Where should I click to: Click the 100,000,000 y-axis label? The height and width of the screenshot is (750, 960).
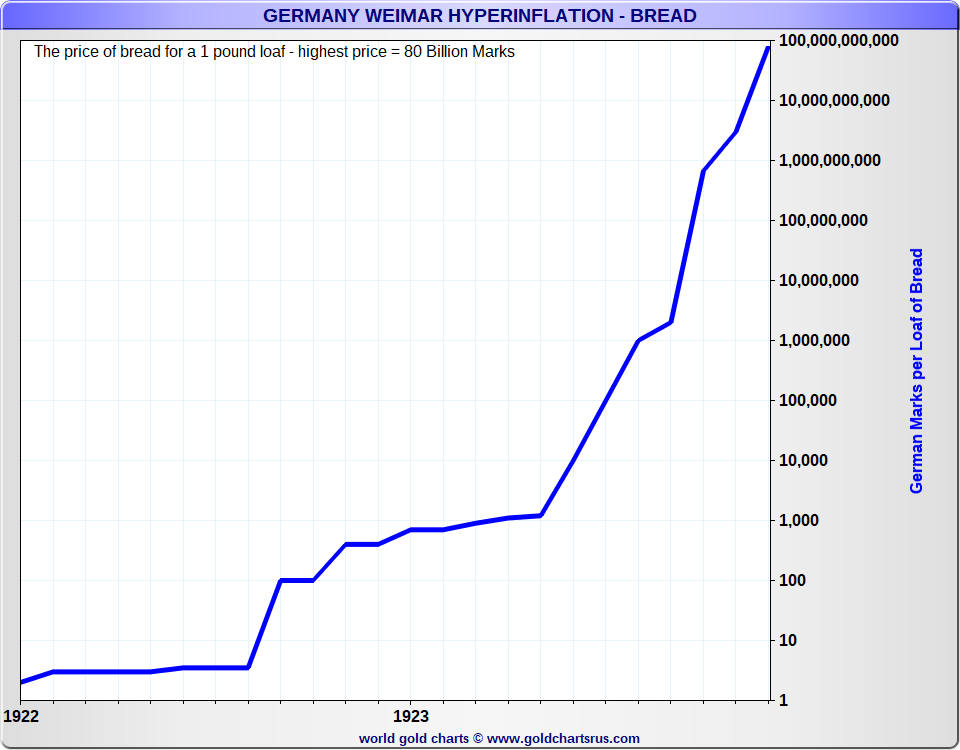[823, 220]
